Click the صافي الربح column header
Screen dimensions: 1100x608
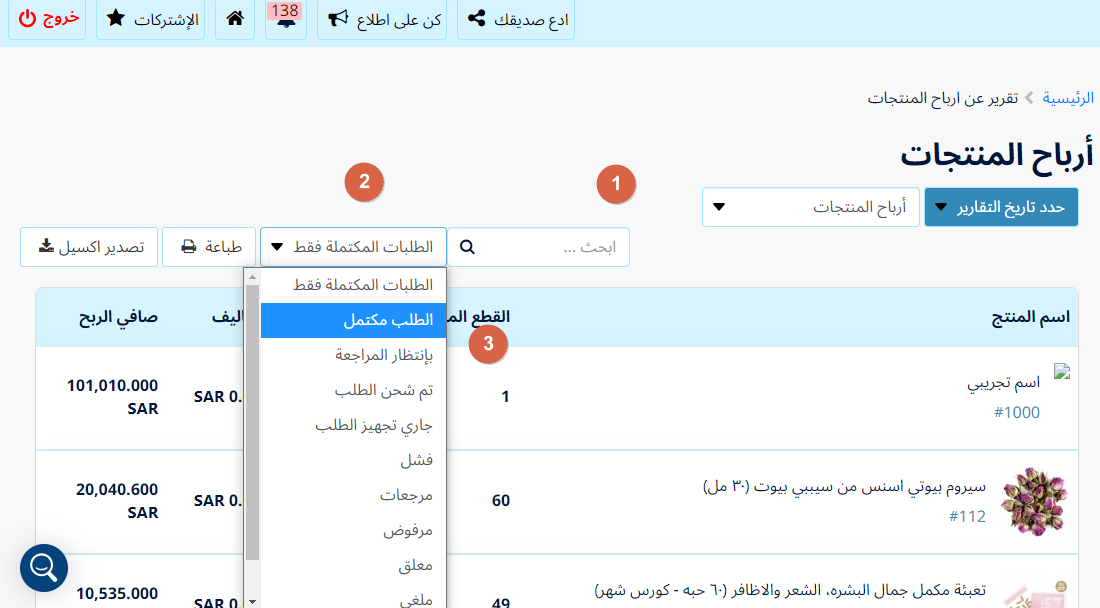tap(118, 317)
